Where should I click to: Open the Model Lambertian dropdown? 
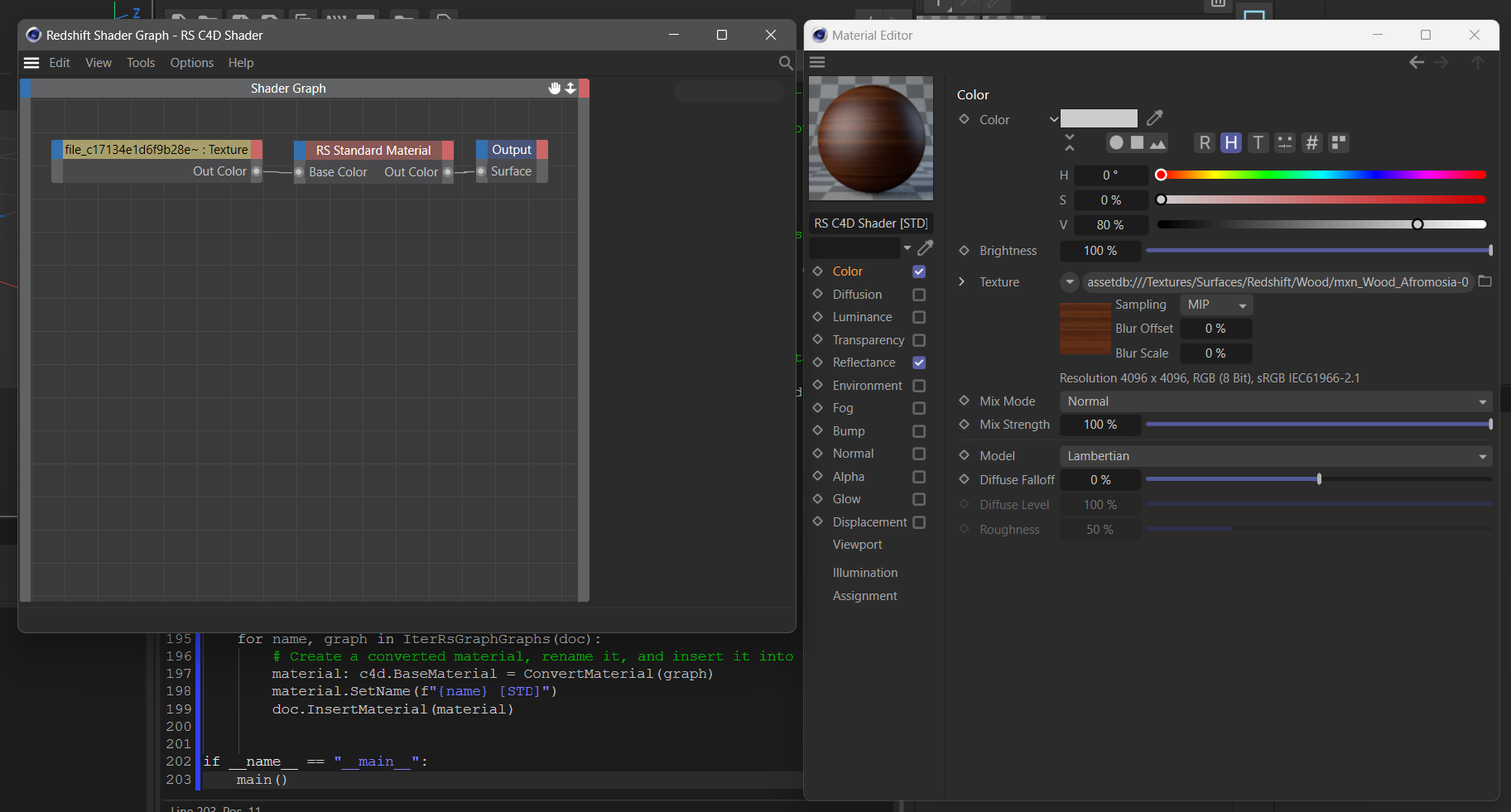[x=1276, y=456]
